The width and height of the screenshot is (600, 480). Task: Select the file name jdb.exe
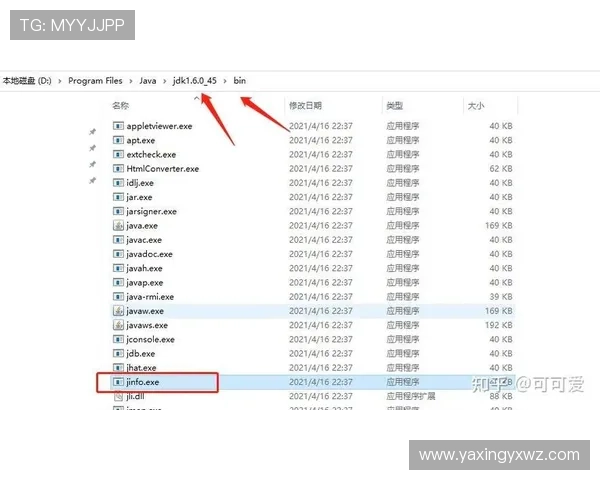pyautogui.click(x=141, y=353)
